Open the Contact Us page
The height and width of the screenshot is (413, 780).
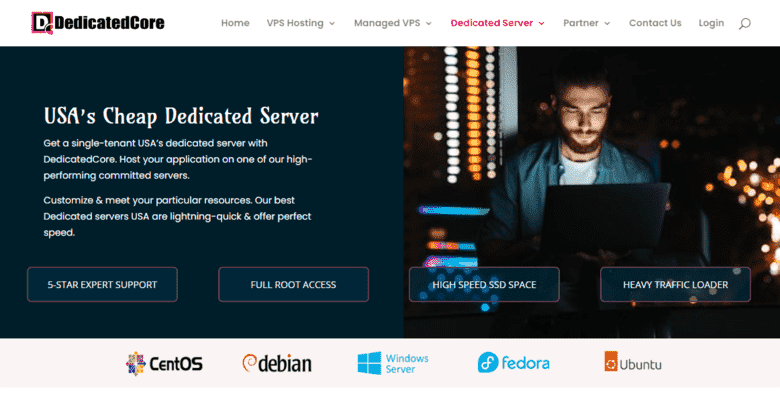(655, 23)
